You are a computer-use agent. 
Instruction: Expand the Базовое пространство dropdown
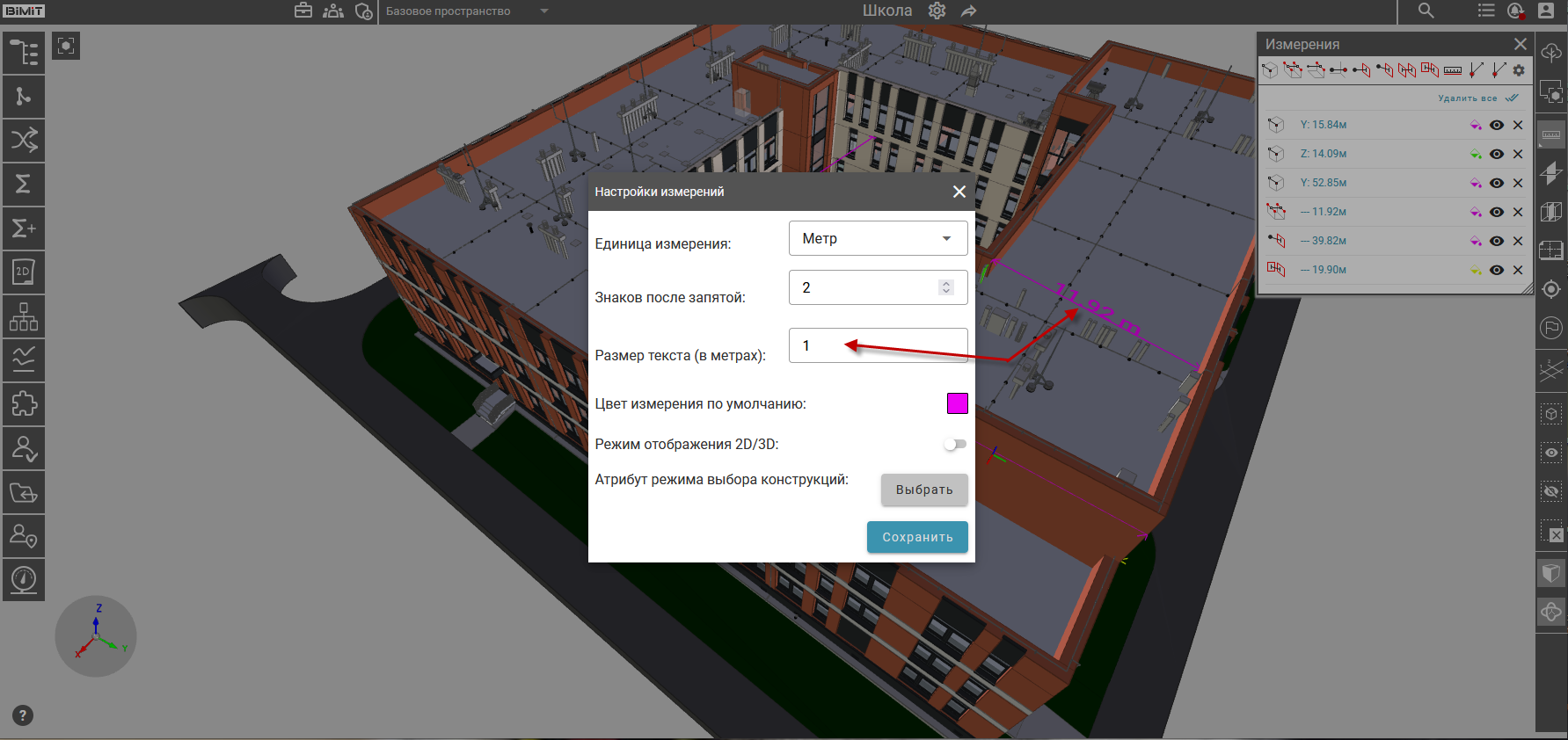[543, 11]
